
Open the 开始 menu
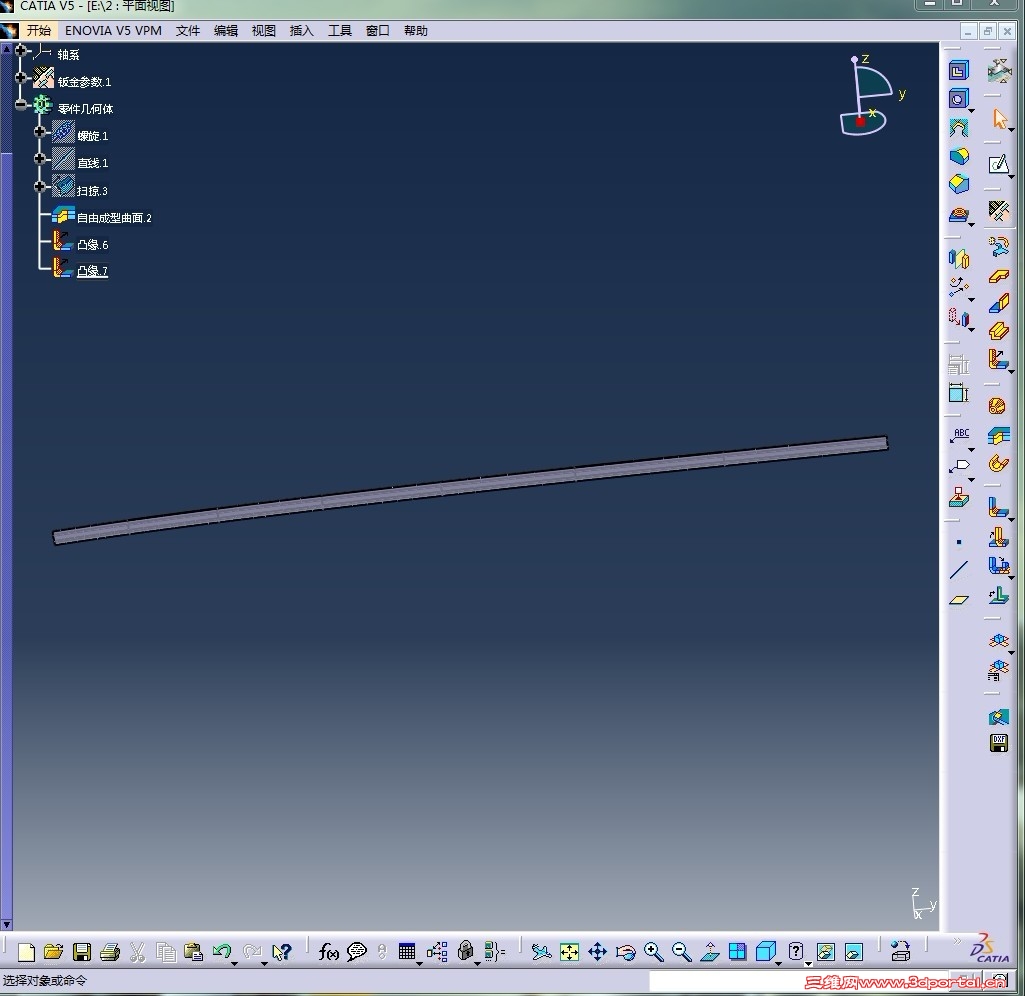(39, 31)
